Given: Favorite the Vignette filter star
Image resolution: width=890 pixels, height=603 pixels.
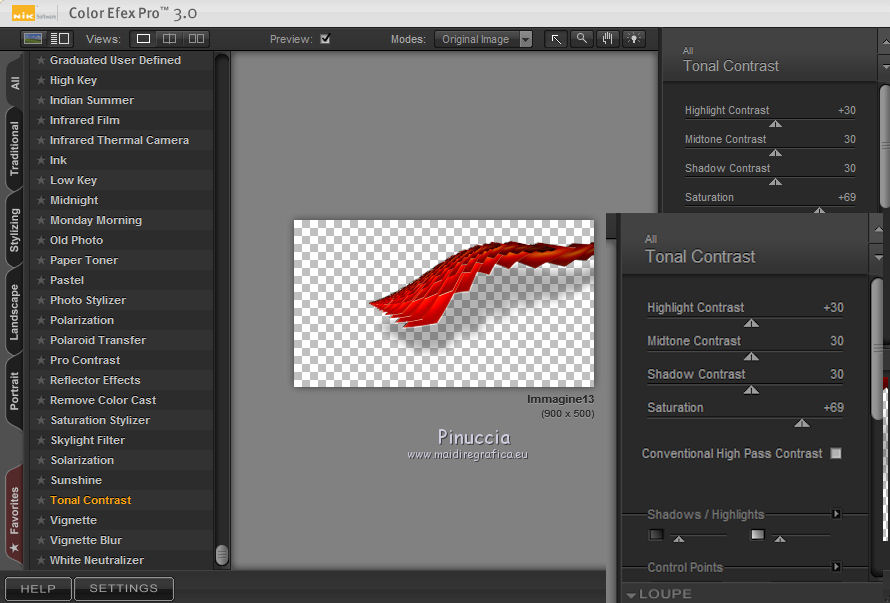Looking at the screenshot, I should (x=41, y=520).
